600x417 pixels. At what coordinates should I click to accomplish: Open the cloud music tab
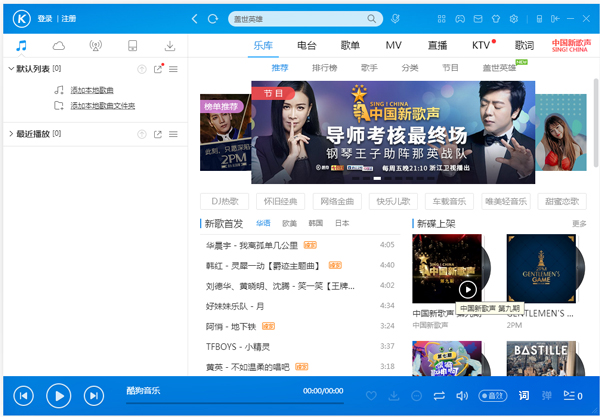tap(59, 46)
